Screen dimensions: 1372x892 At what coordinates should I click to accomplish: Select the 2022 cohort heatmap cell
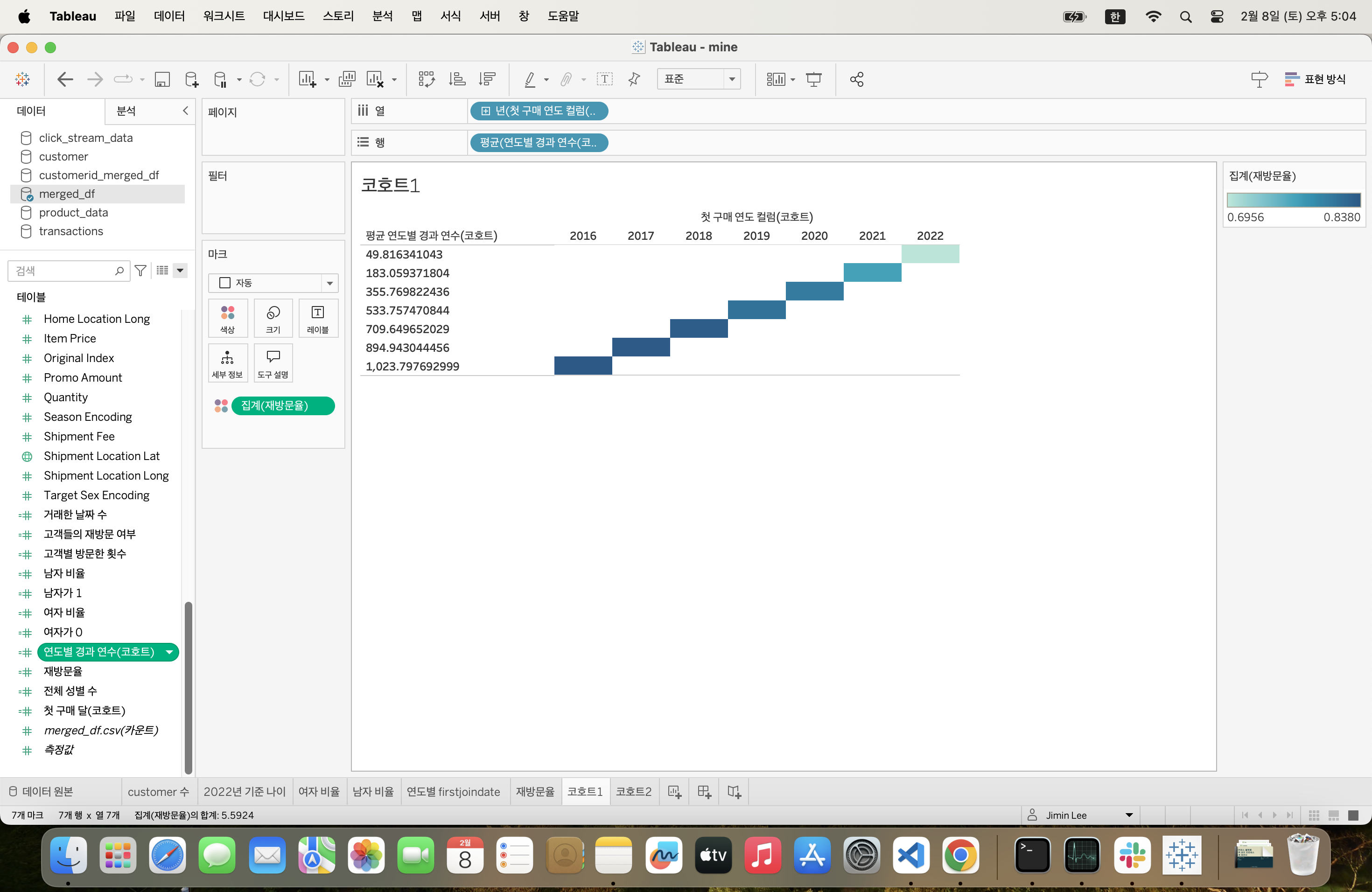click(x=930, y=254)
